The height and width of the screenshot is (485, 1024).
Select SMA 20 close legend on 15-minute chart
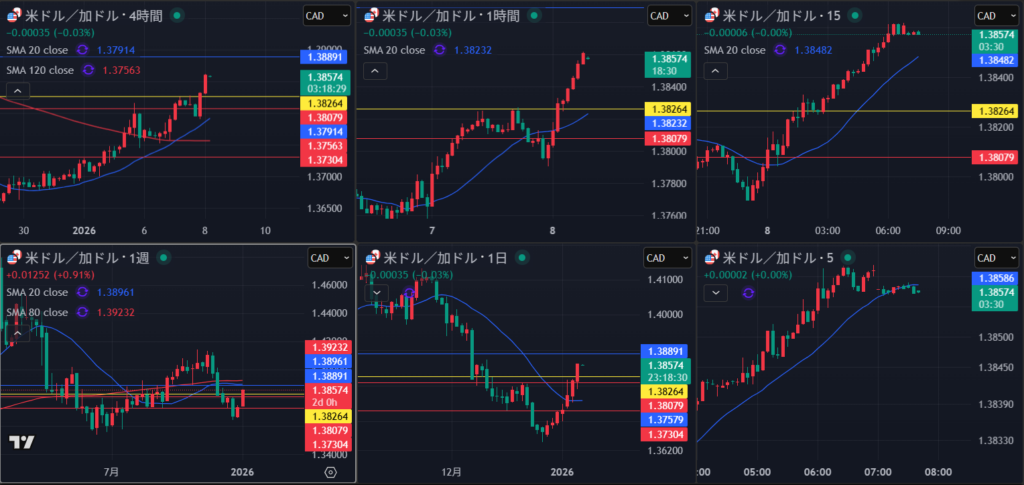(744, 50)
